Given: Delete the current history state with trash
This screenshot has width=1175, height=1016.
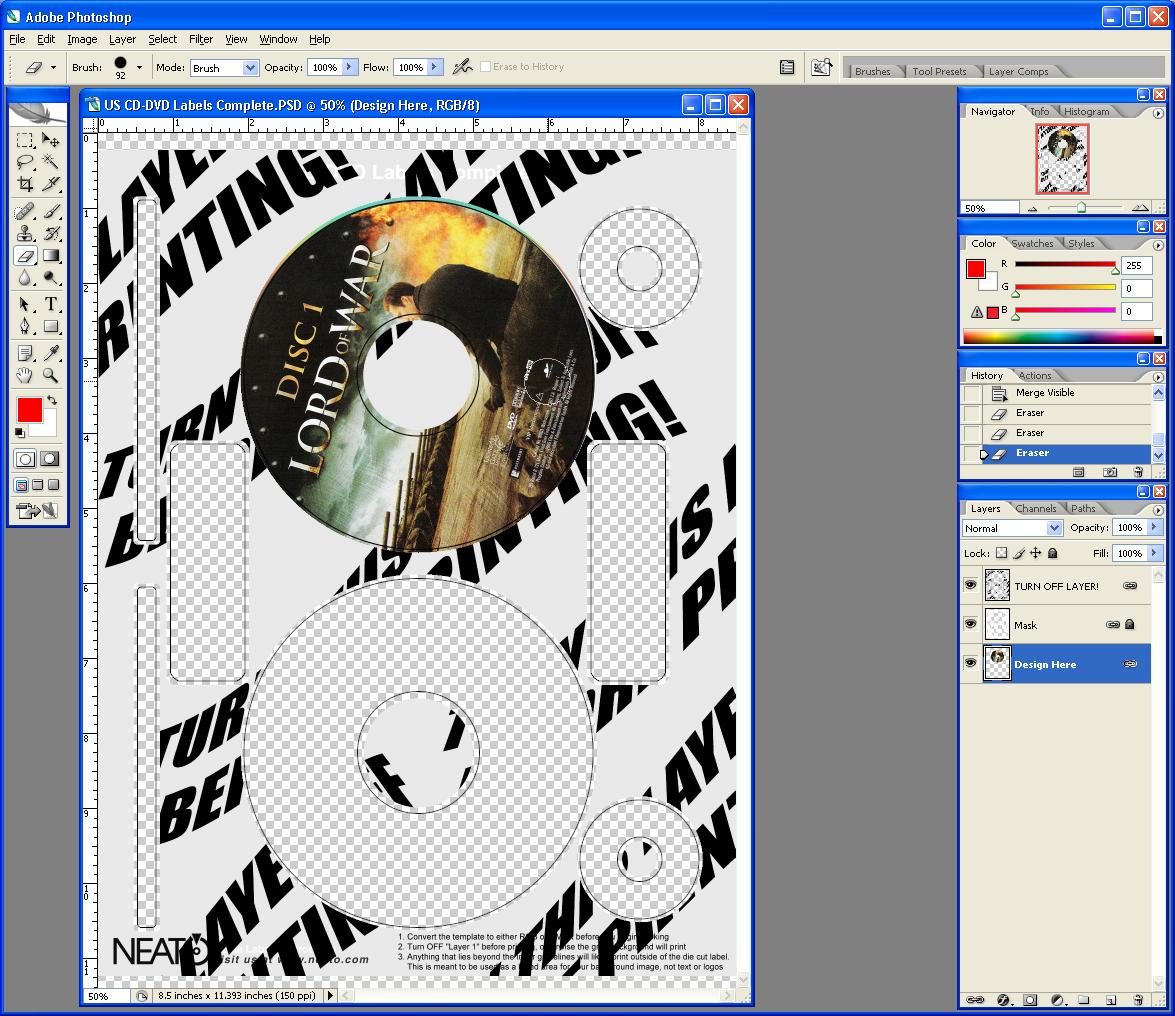Looking at the screenshot, I should 1138,472.
